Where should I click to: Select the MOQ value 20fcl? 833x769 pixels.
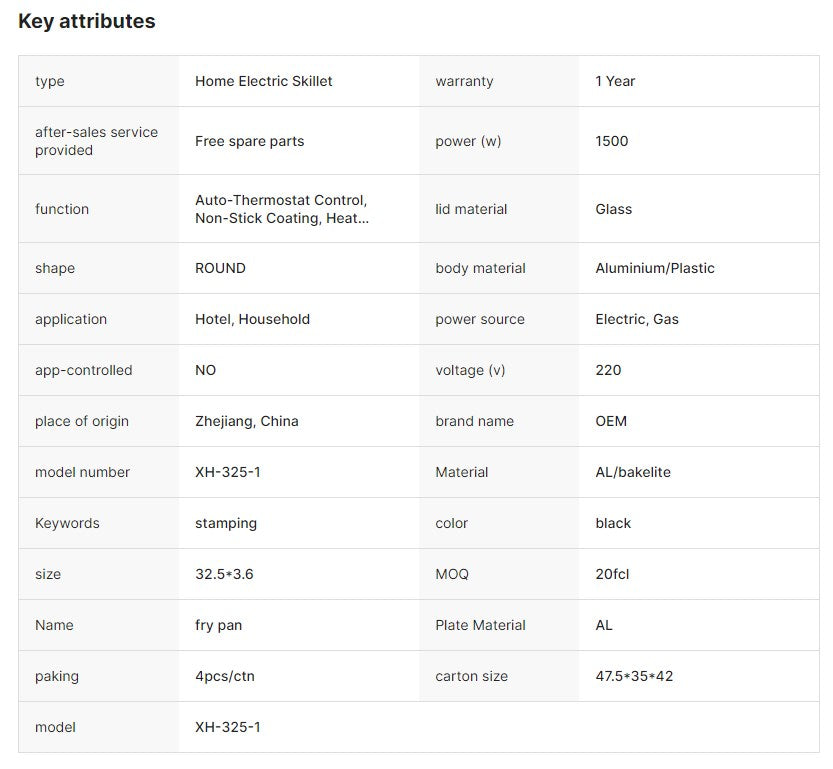point(612,574)
